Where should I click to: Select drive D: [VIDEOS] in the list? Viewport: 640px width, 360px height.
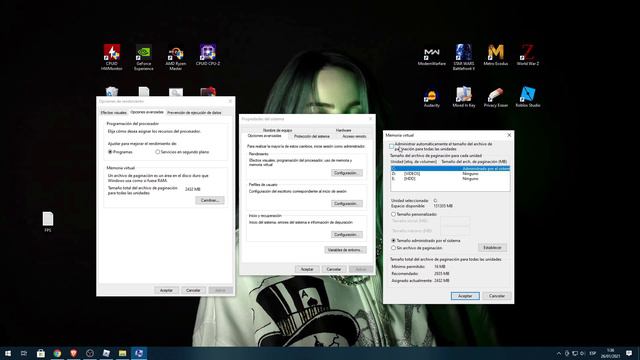click(x=450, y=173)
